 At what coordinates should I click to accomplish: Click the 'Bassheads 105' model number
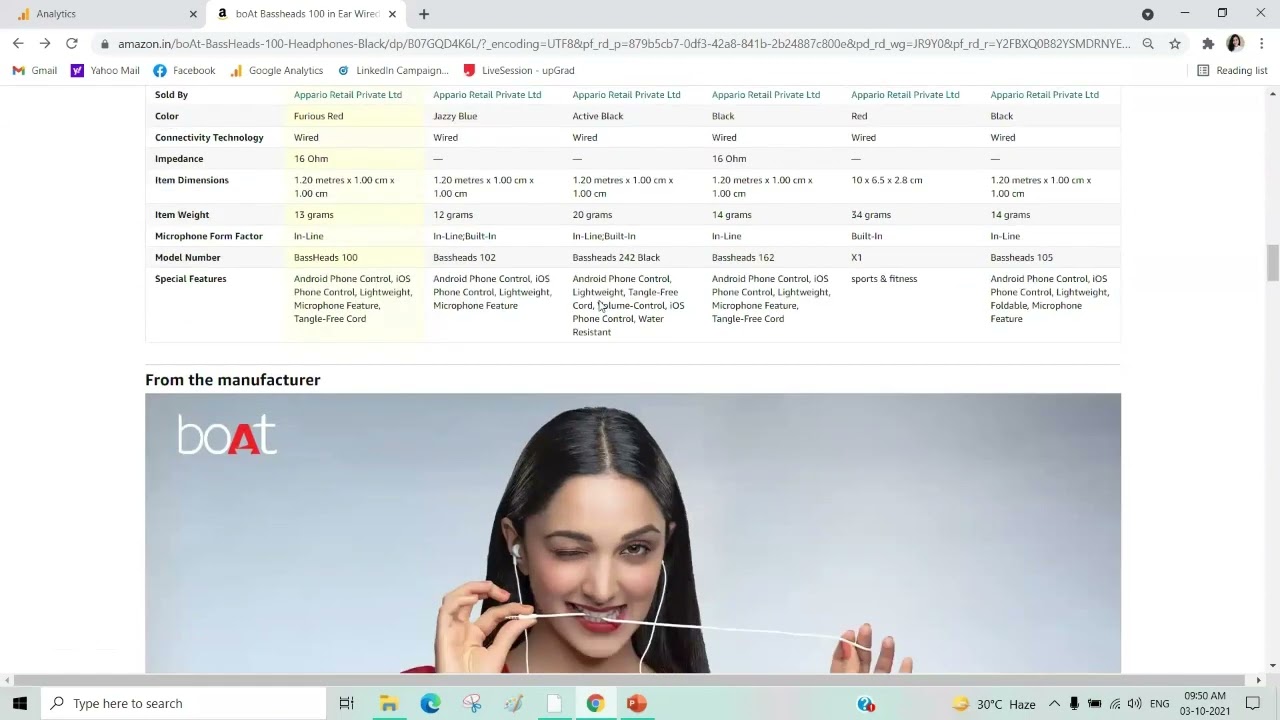coord(1021,258)
